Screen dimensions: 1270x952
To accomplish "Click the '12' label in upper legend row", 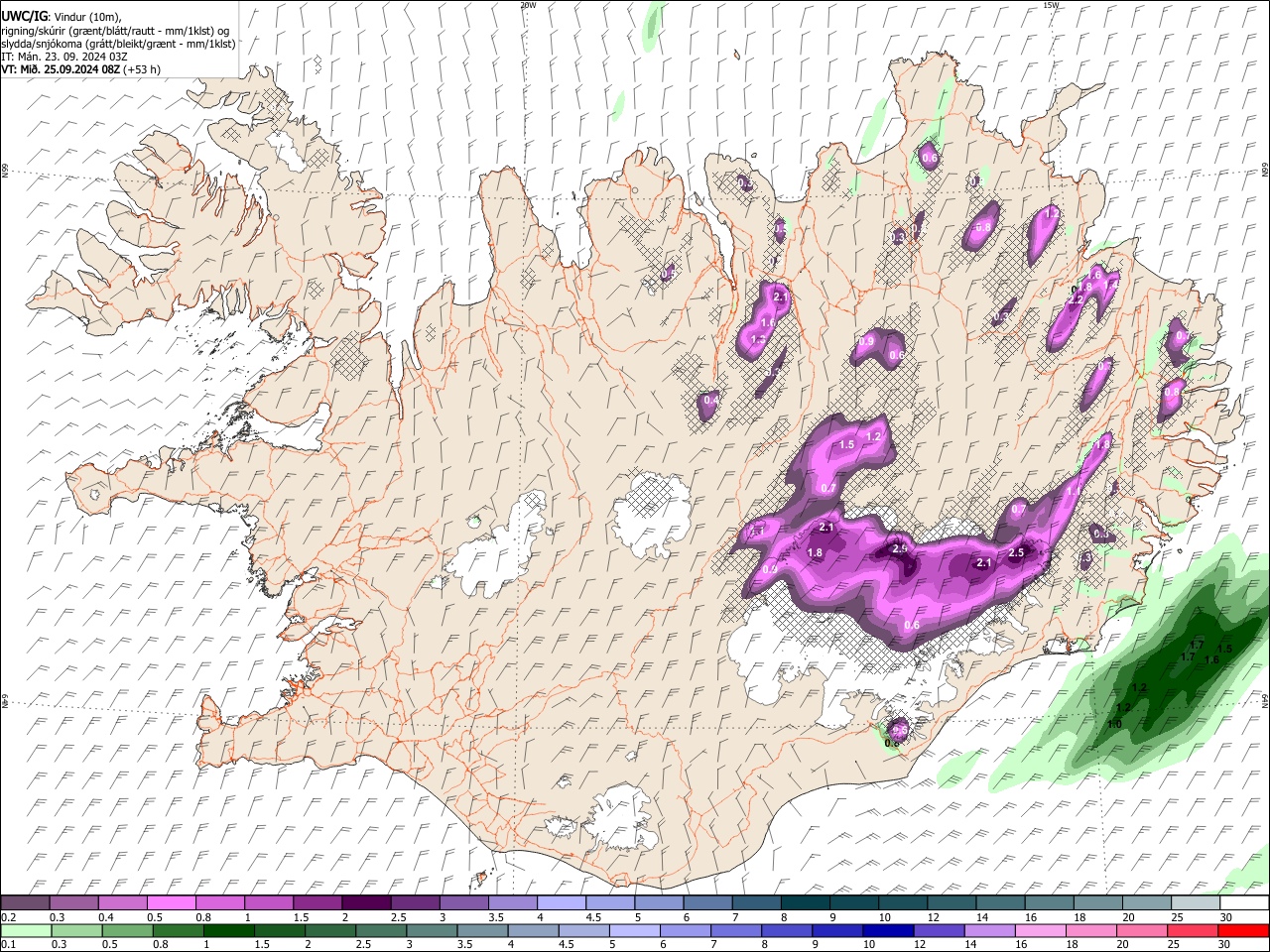I will tap(933, 917).
